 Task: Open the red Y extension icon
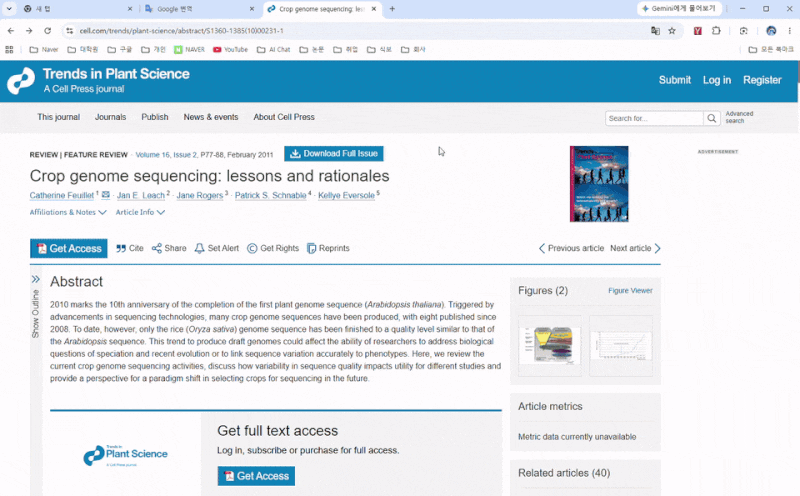[x=697, y=31]
